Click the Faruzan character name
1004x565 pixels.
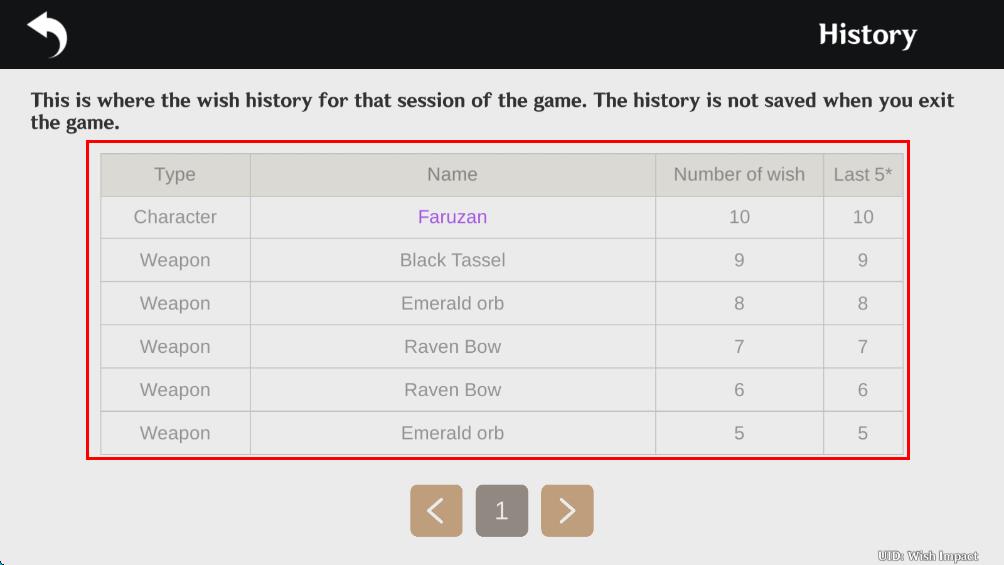click(452, 217)
